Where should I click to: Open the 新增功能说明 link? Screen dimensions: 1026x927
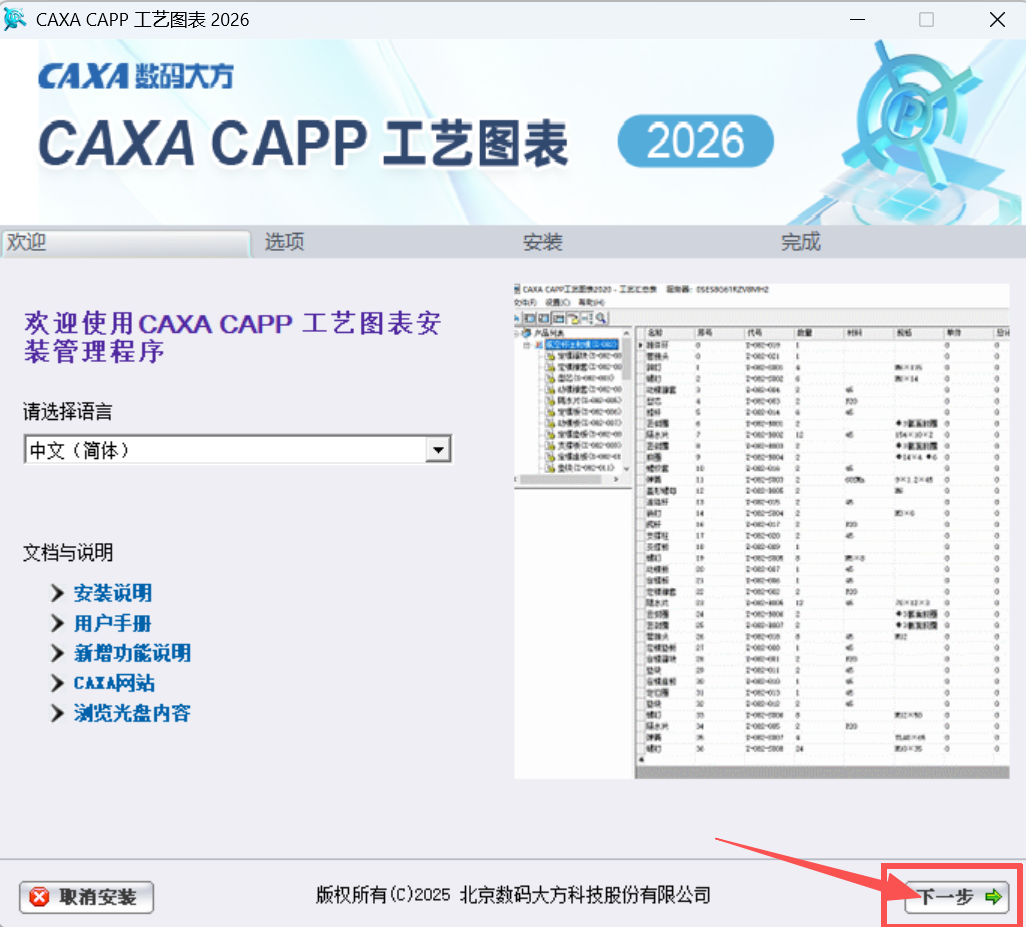pyautogui.click(x=132, y=653)
